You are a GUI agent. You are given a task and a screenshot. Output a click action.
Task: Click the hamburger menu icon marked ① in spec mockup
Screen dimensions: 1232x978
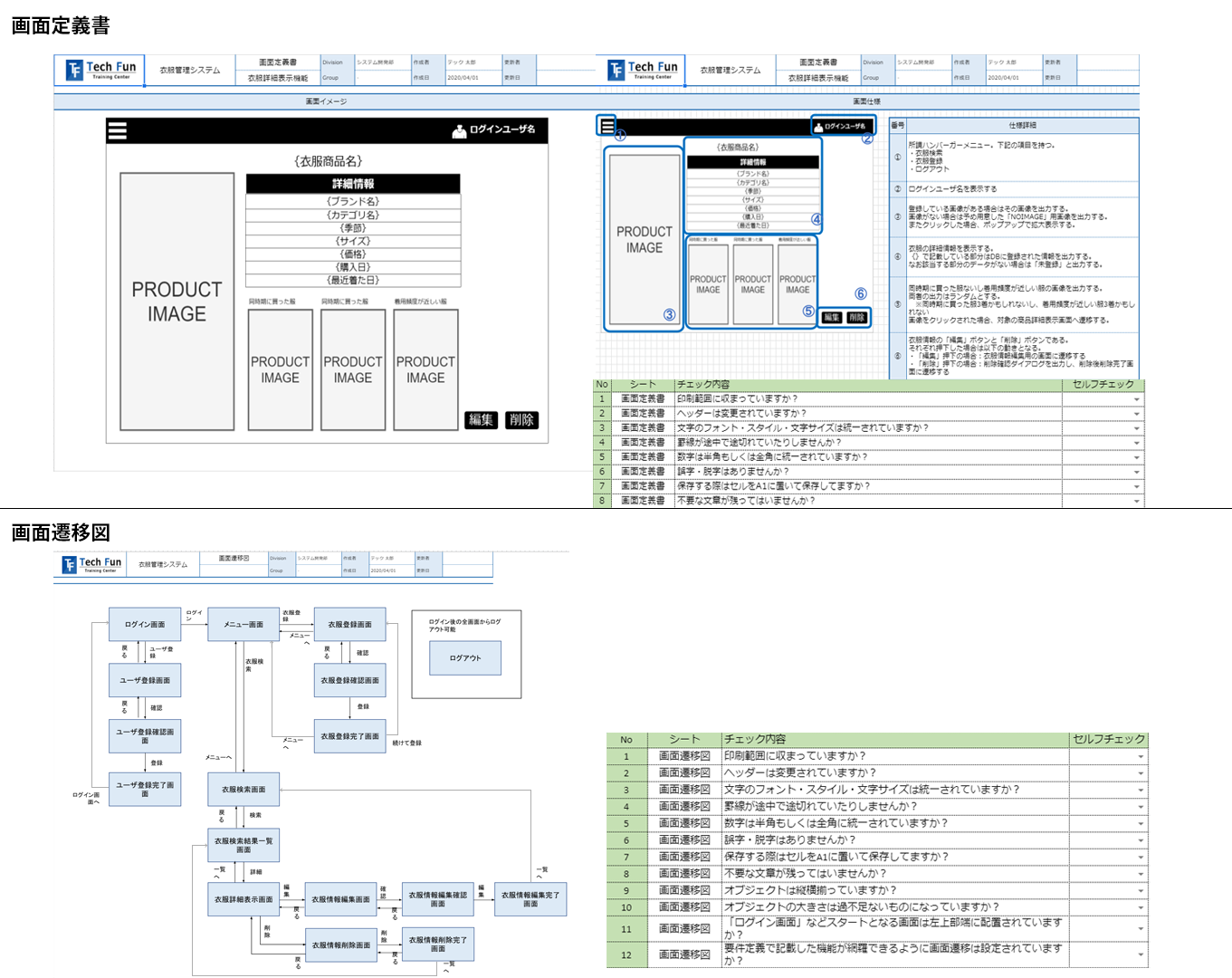tap(607, 125)
